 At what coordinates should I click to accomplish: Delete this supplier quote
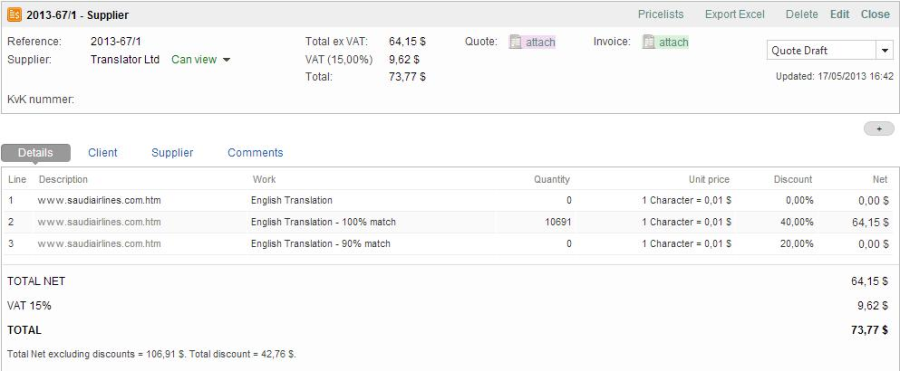[x=802, y=14]
